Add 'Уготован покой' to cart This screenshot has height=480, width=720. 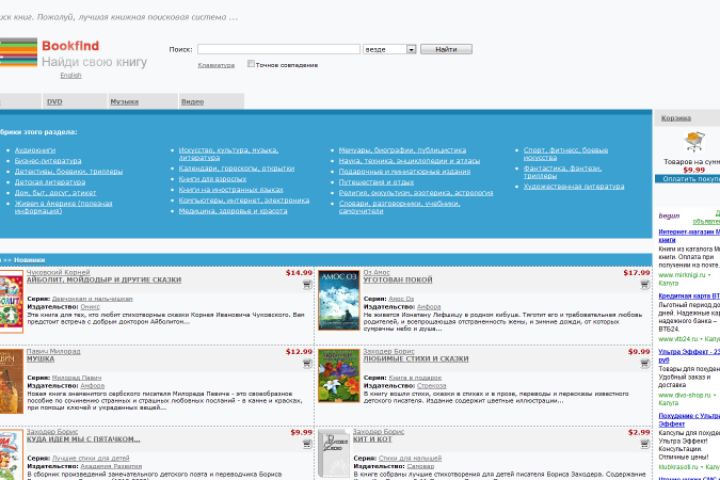click(x=645, y=285)
